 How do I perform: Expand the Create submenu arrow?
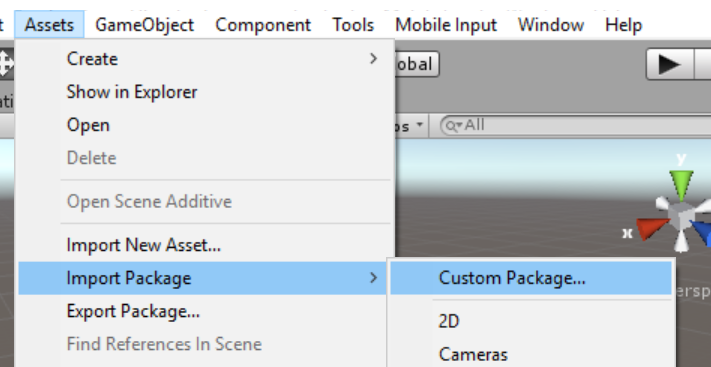pos(373,59)
